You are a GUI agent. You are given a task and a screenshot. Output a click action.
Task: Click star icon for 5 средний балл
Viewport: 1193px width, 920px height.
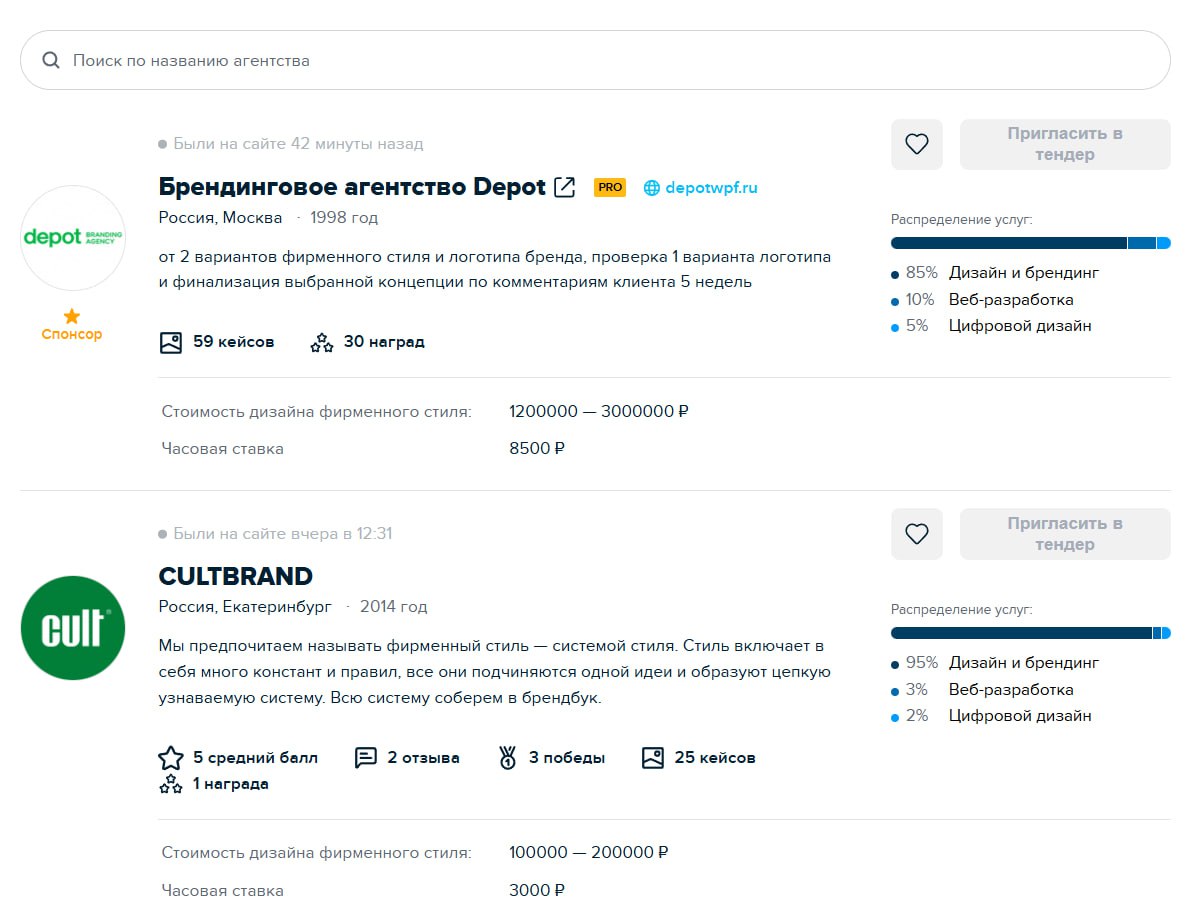click(x=171, y=758)
